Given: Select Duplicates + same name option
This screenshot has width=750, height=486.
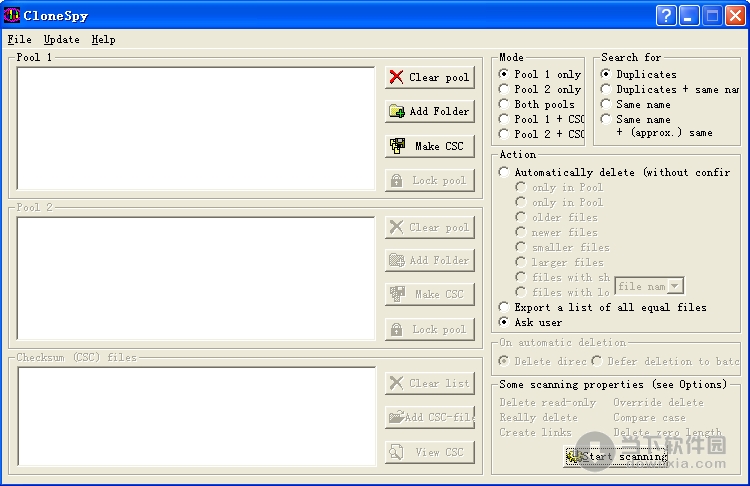Looking at the screenshot, I should pos(670,89).
